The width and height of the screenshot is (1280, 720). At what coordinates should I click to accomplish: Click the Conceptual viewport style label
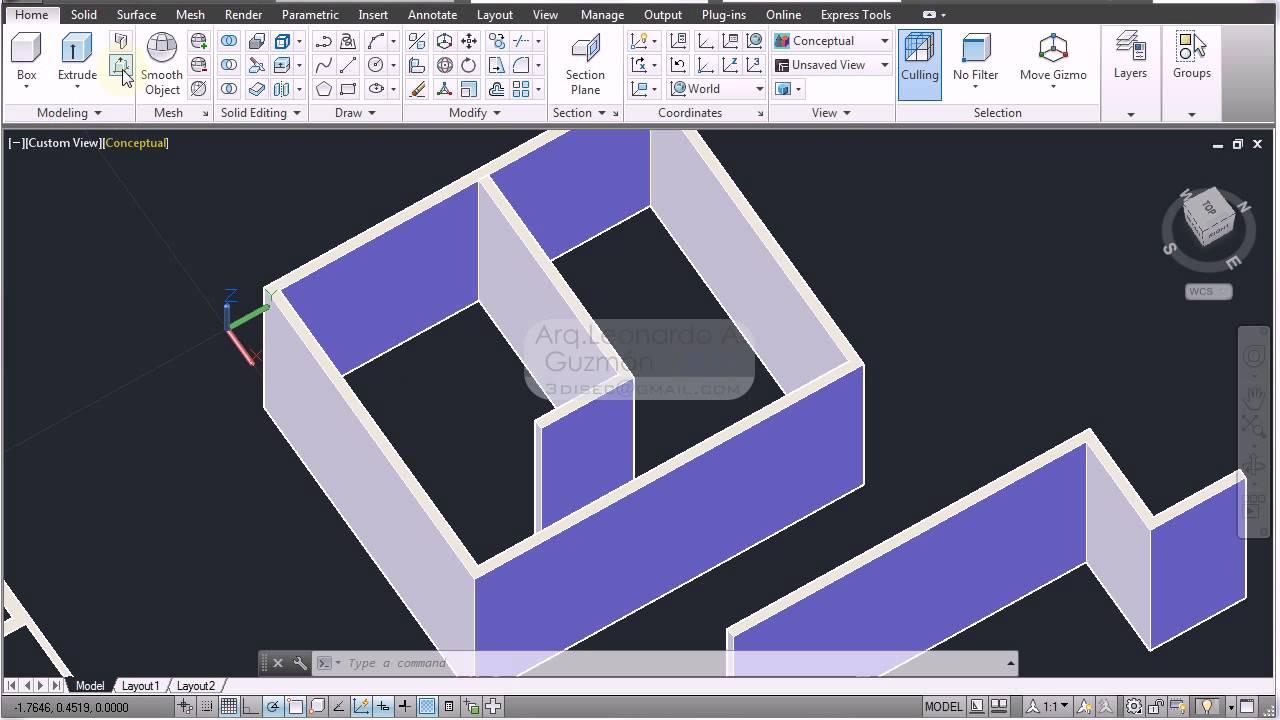coord(136,143)
